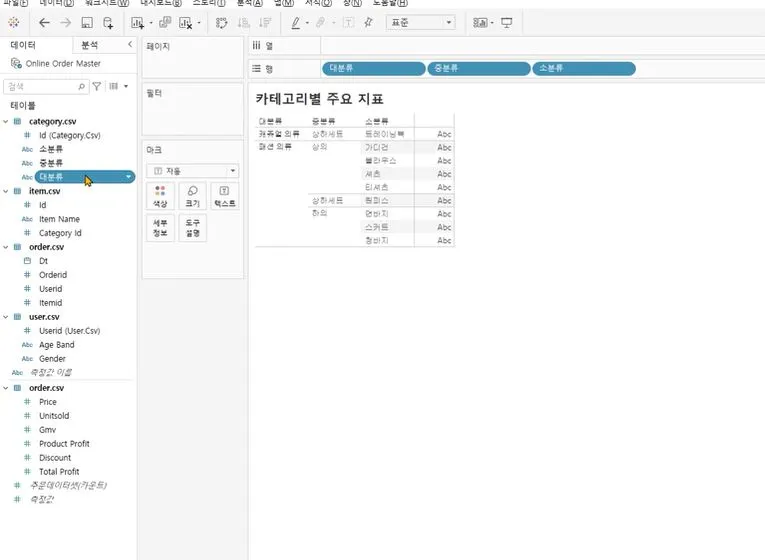Screen dimensions: 765x560
Task: Click the 색상 color marks card
Action: pos(160,196)
